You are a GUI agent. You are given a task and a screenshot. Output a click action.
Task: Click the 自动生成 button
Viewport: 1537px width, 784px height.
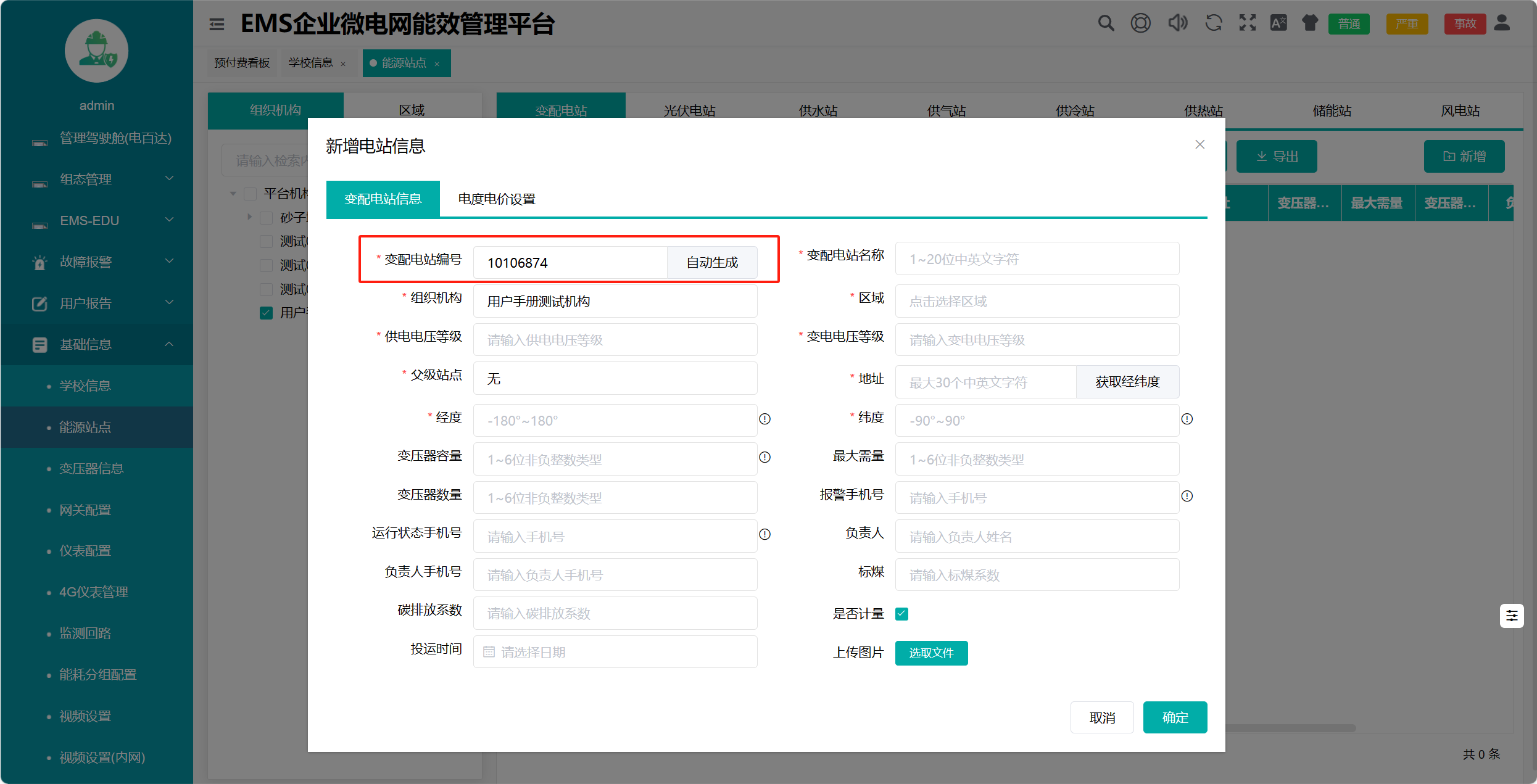(x=712, y=263)
